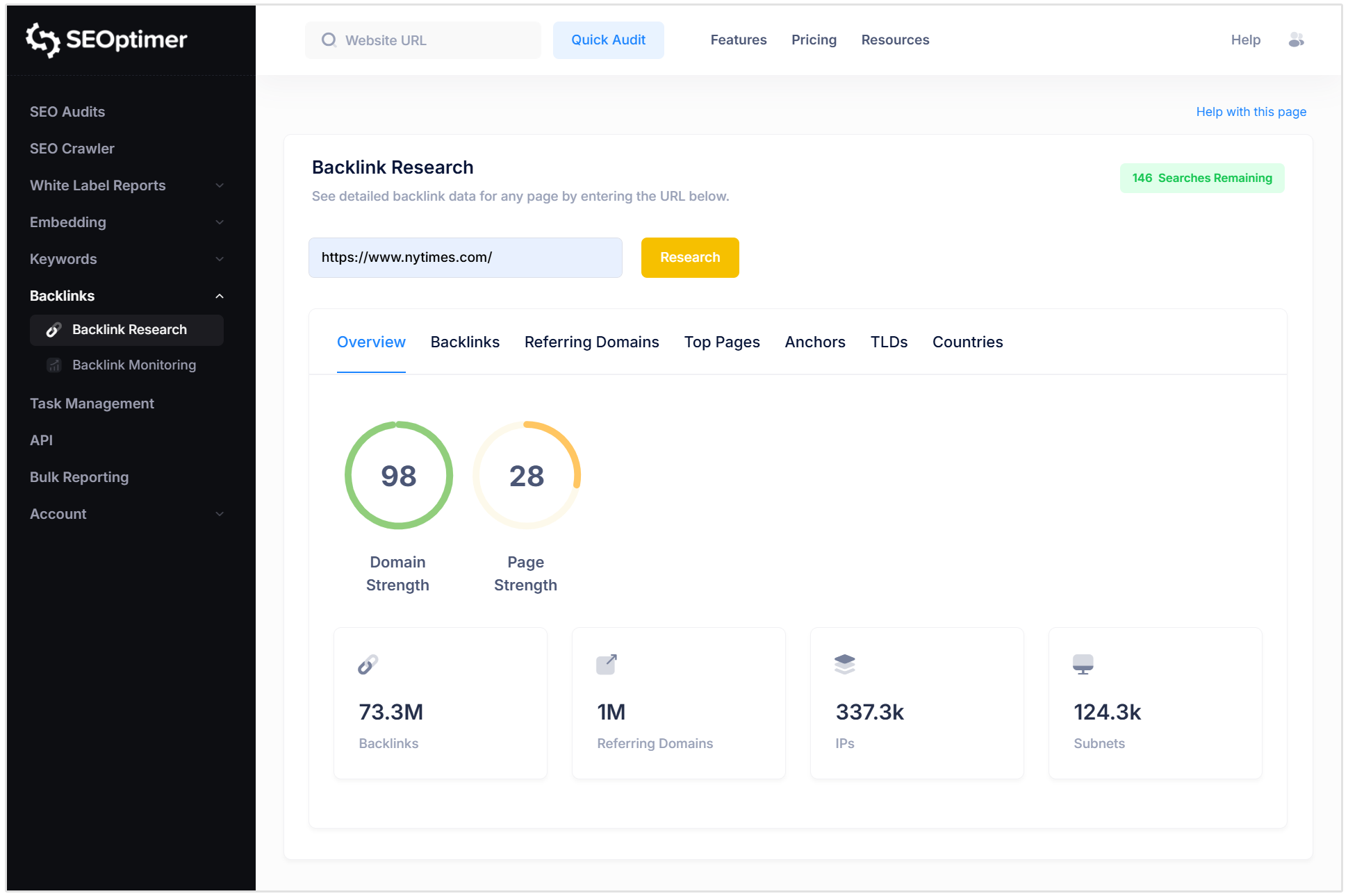Expand the Account menu chevron
1348x896 pixels.
pos(220,514)
